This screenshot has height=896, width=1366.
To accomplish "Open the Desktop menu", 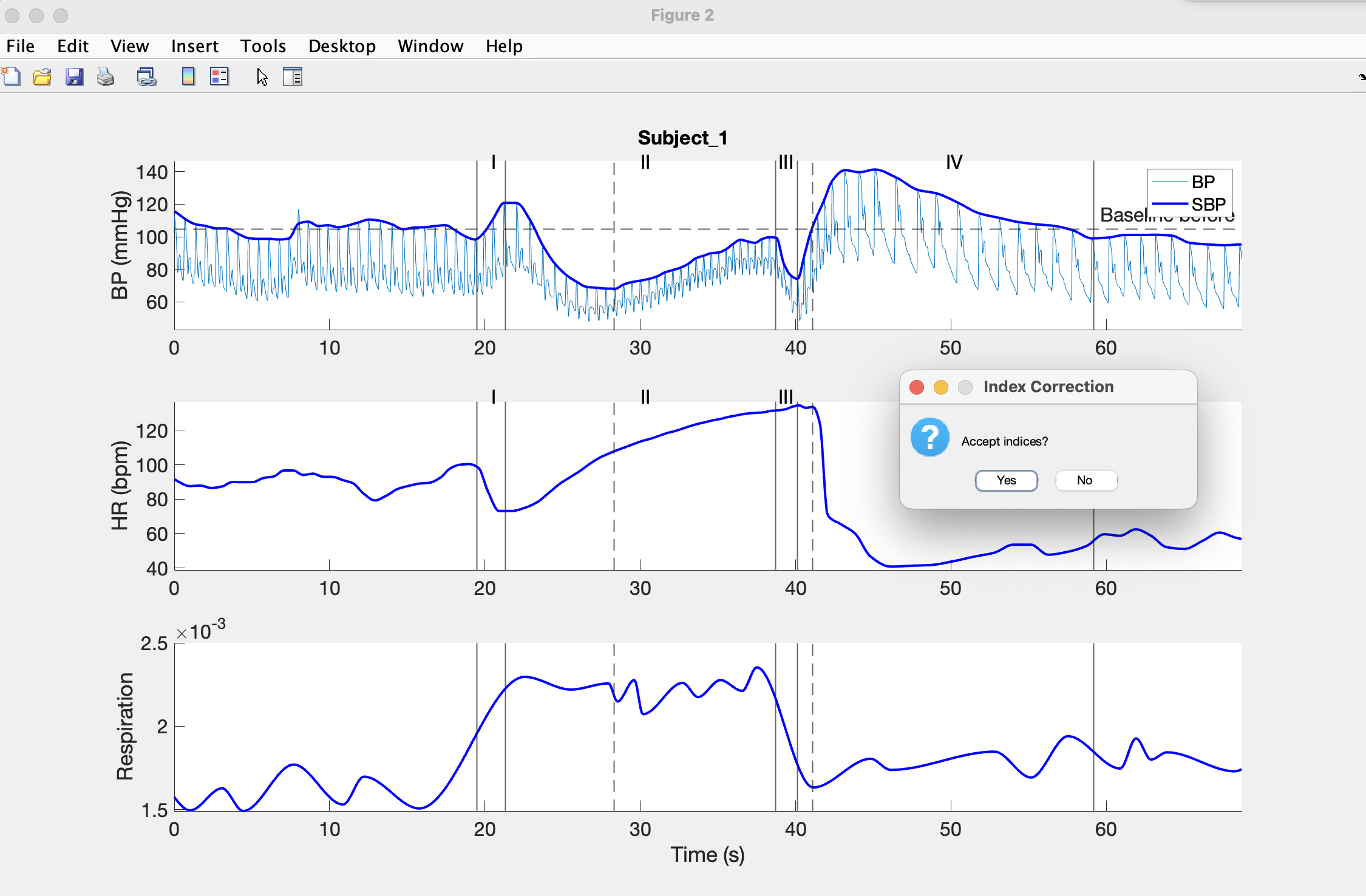I will pos(342,46).
